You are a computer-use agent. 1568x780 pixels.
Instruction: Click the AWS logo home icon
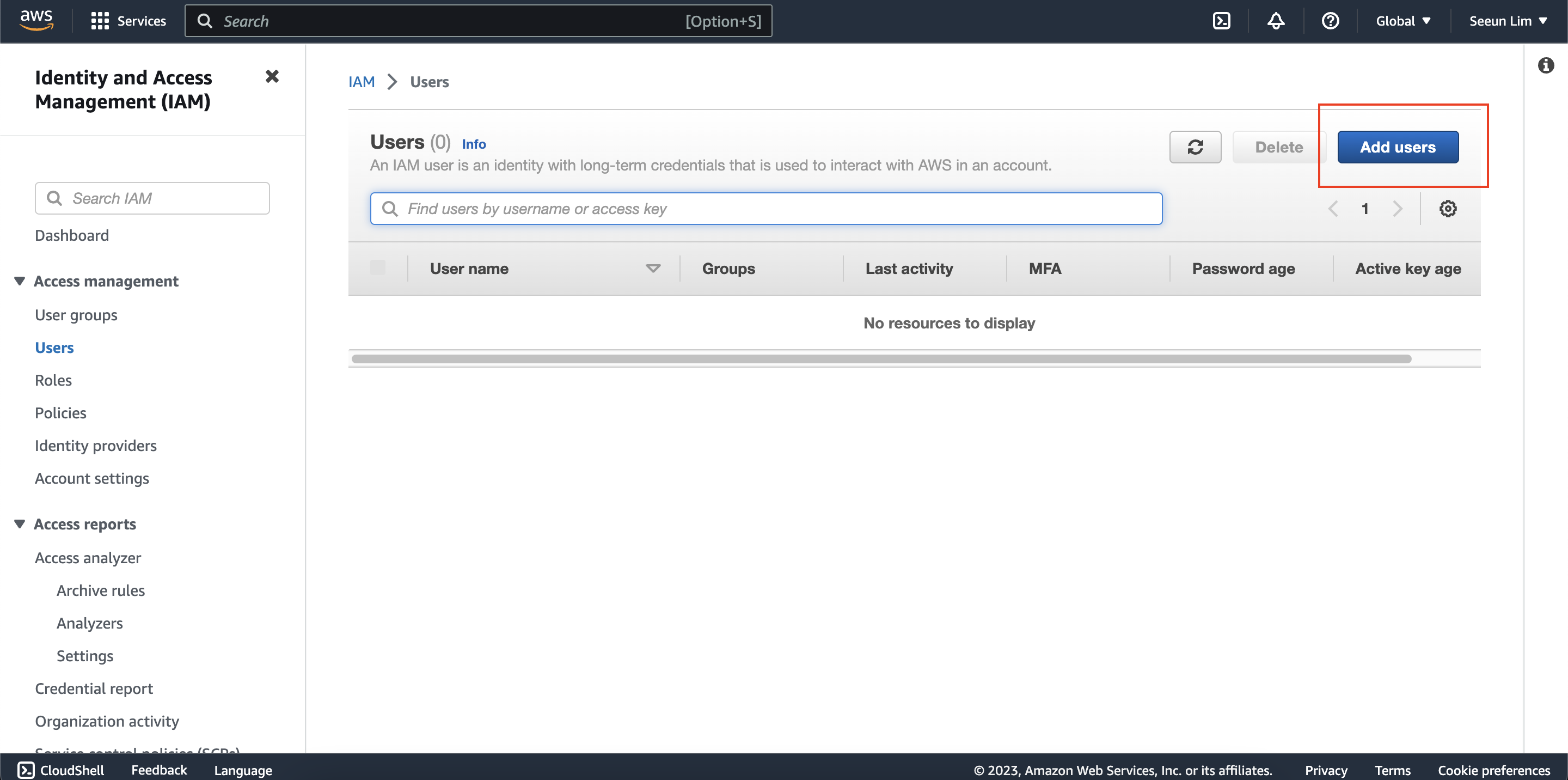36,20
